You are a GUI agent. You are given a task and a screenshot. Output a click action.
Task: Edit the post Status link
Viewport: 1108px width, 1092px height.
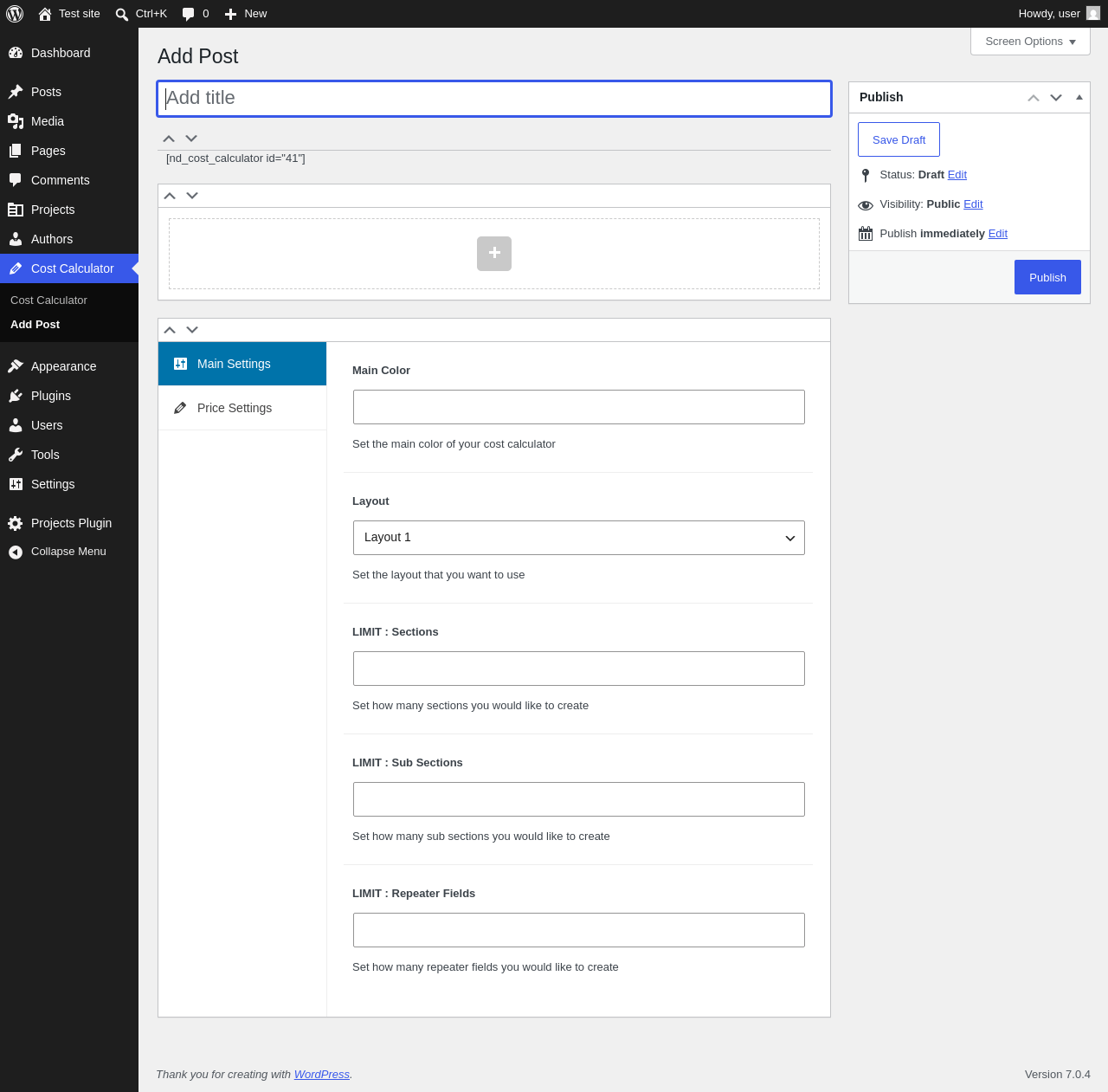957,175
